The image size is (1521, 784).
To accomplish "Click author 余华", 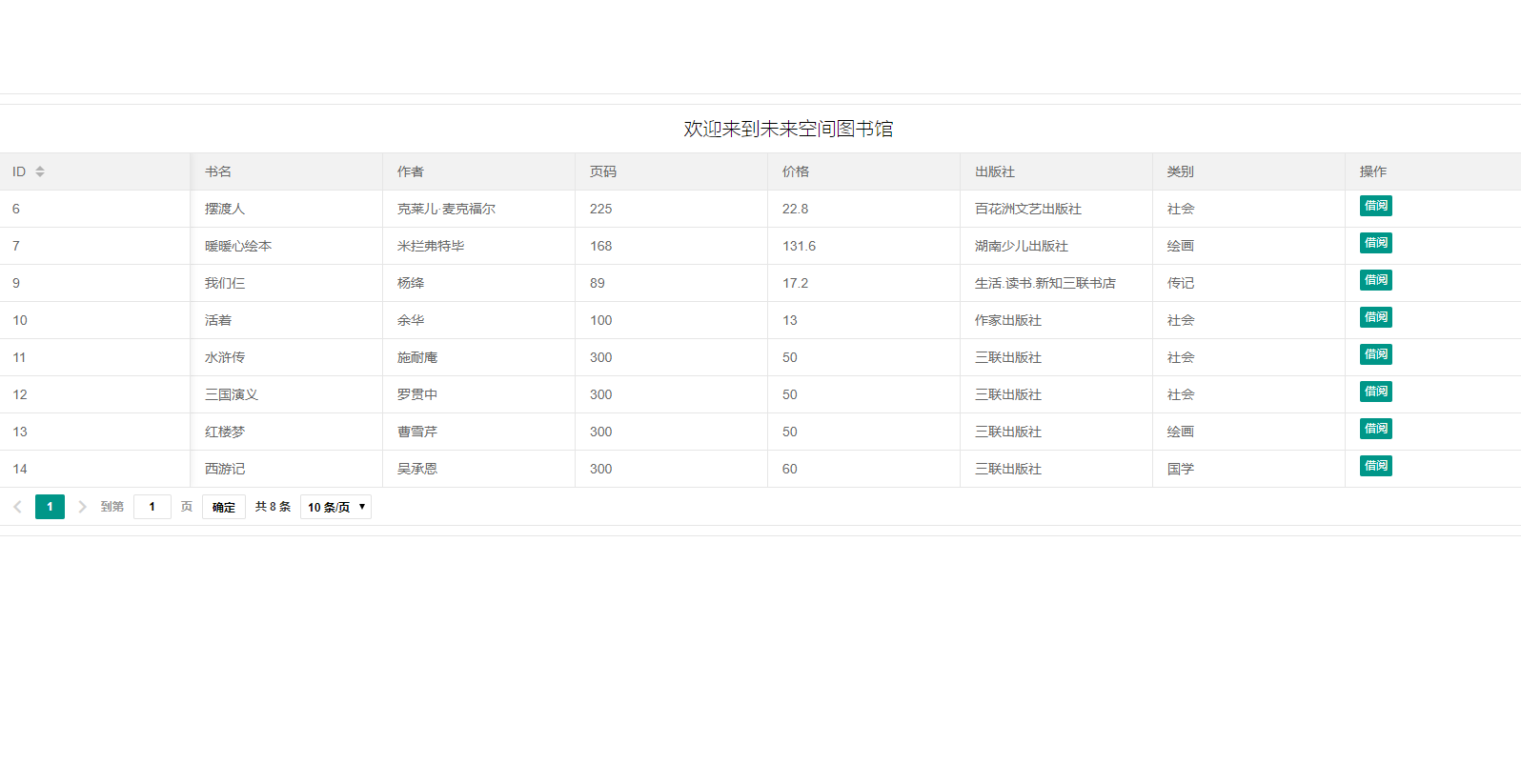I will (411, 320).
